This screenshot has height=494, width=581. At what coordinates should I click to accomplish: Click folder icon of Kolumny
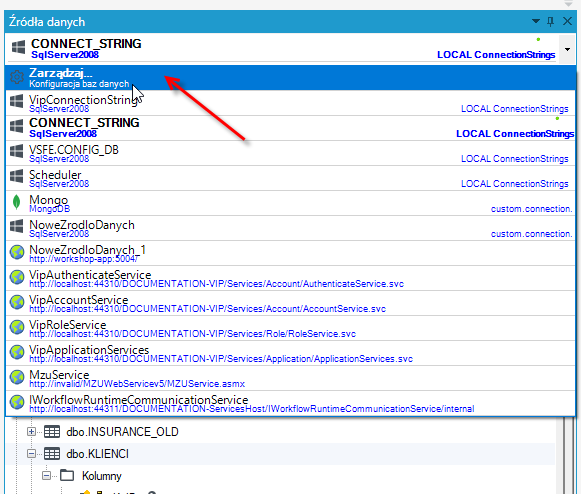point(67,475)
